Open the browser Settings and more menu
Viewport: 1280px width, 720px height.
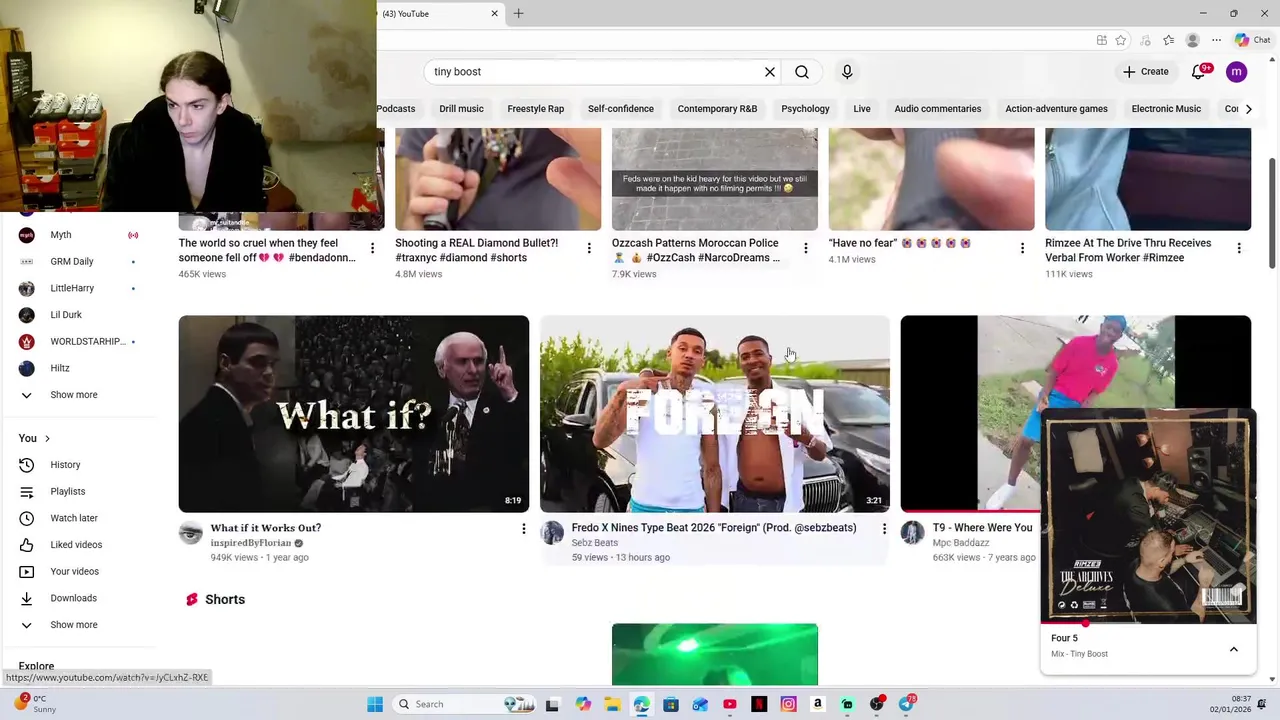click(1216, 40)
